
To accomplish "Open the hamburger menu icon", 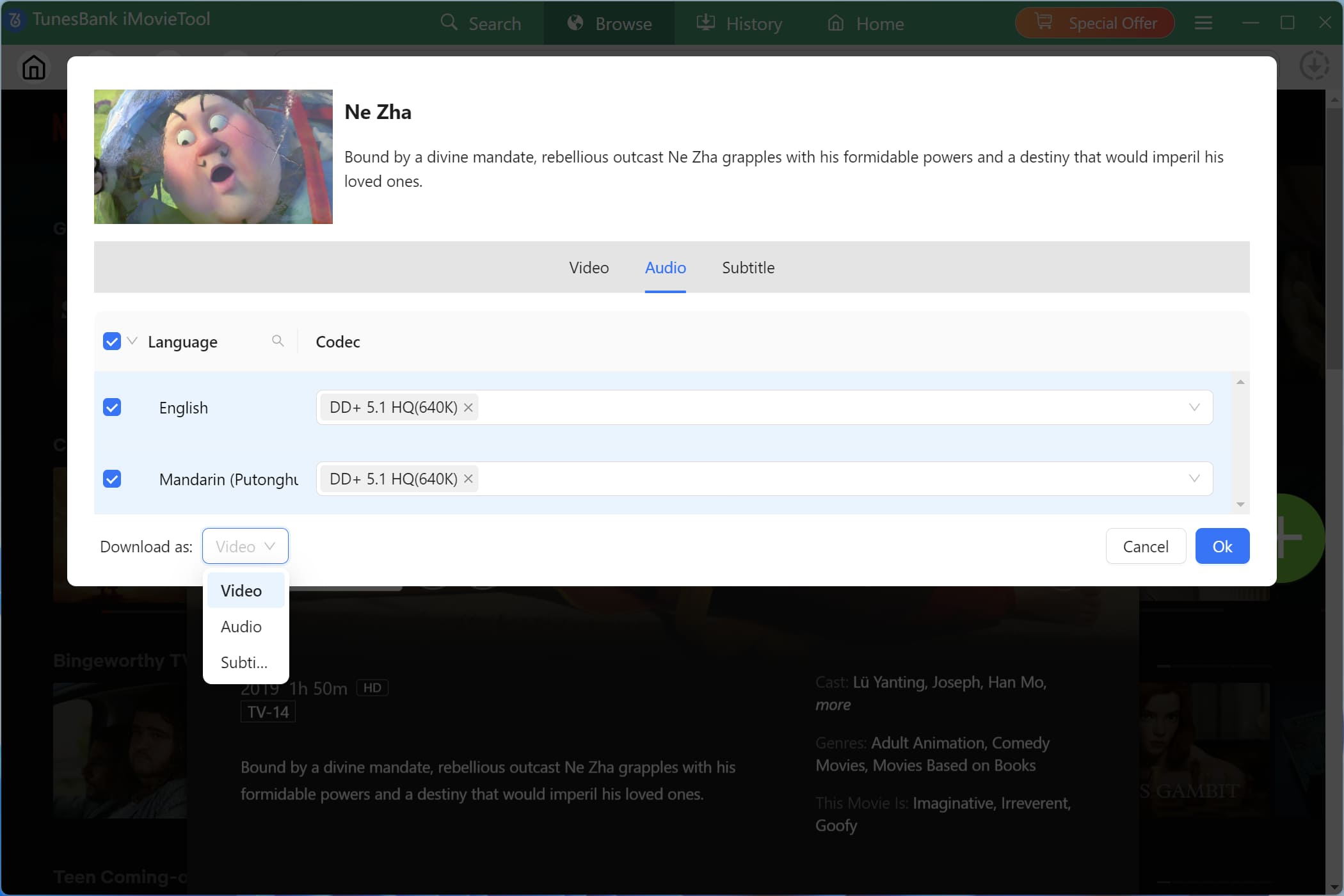I will tap(1203, 24).
